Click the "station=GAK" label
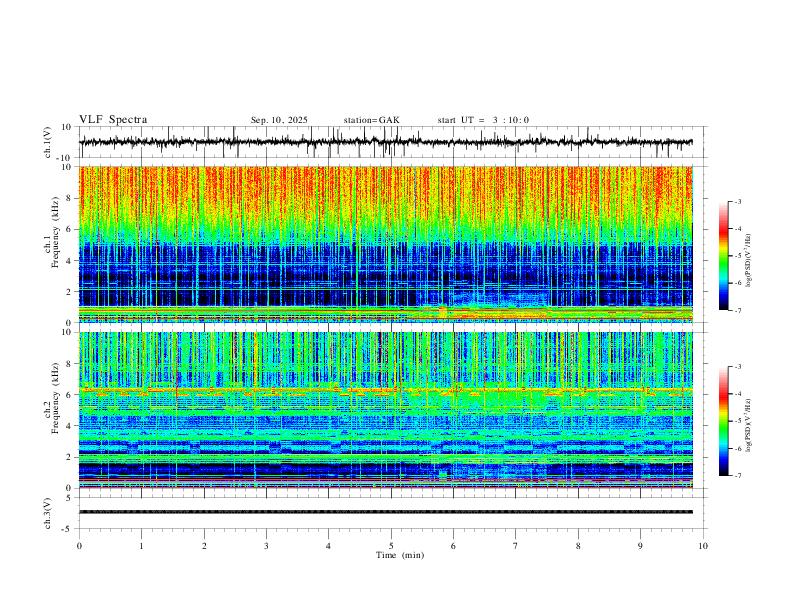 point(371,120)
